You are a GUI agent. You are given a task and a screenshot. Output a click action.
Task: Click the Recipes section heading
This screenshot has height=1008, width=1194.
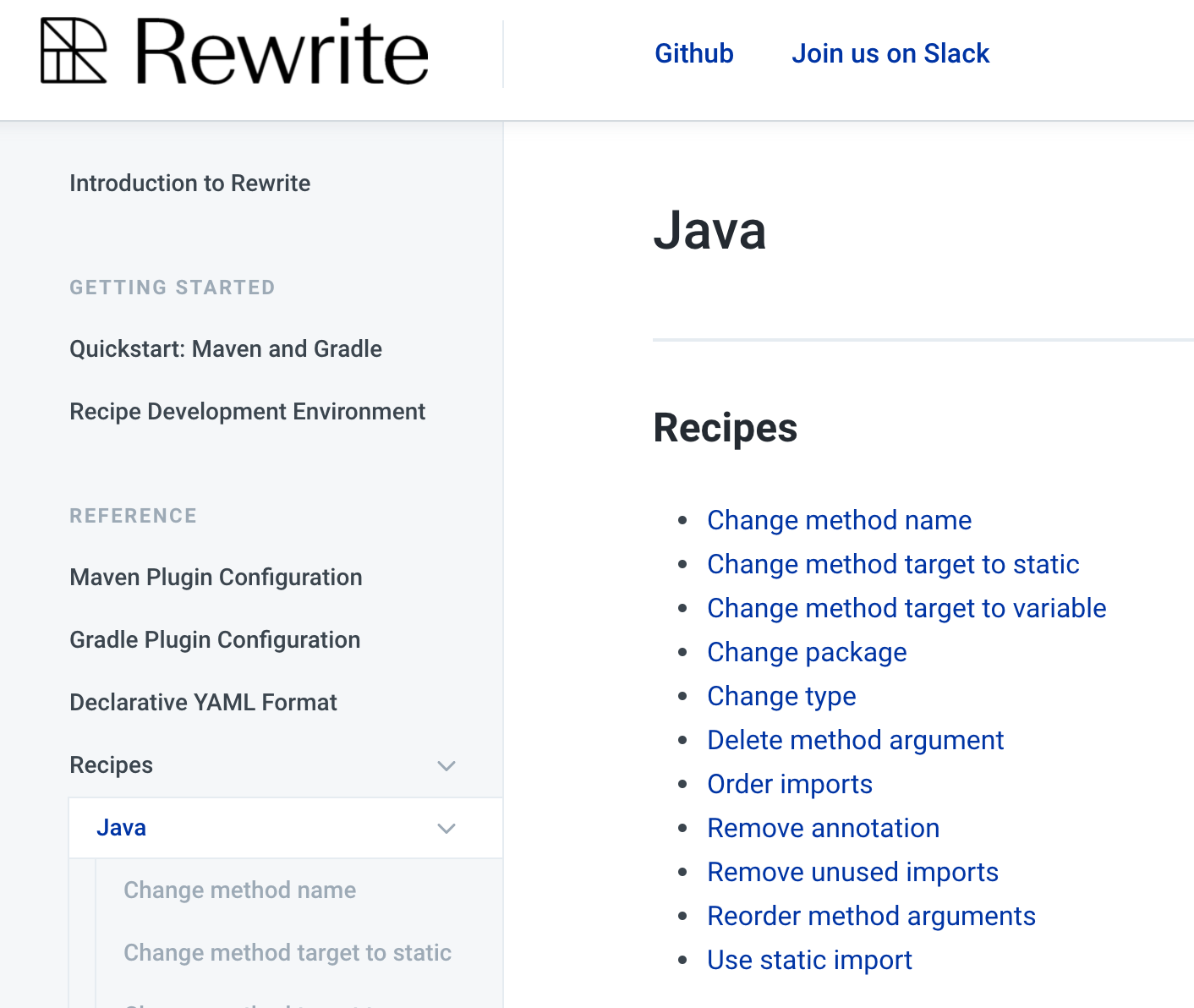[x=726, y=428]
